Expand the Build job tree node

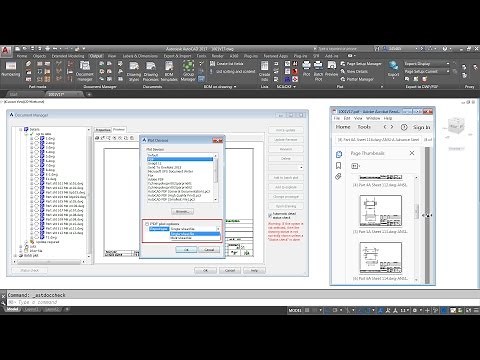[15, 255]
